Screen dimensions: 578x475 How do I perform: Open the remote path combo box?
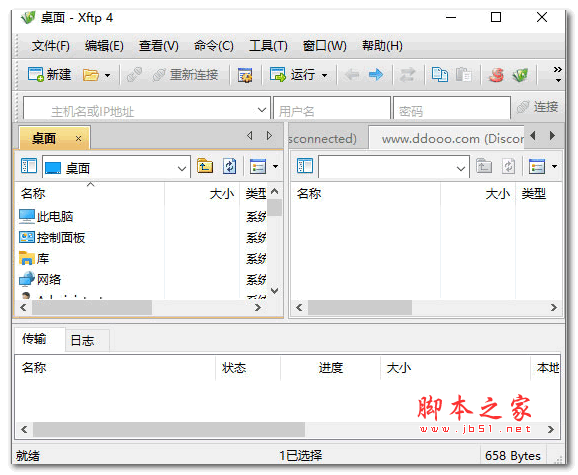394,168
